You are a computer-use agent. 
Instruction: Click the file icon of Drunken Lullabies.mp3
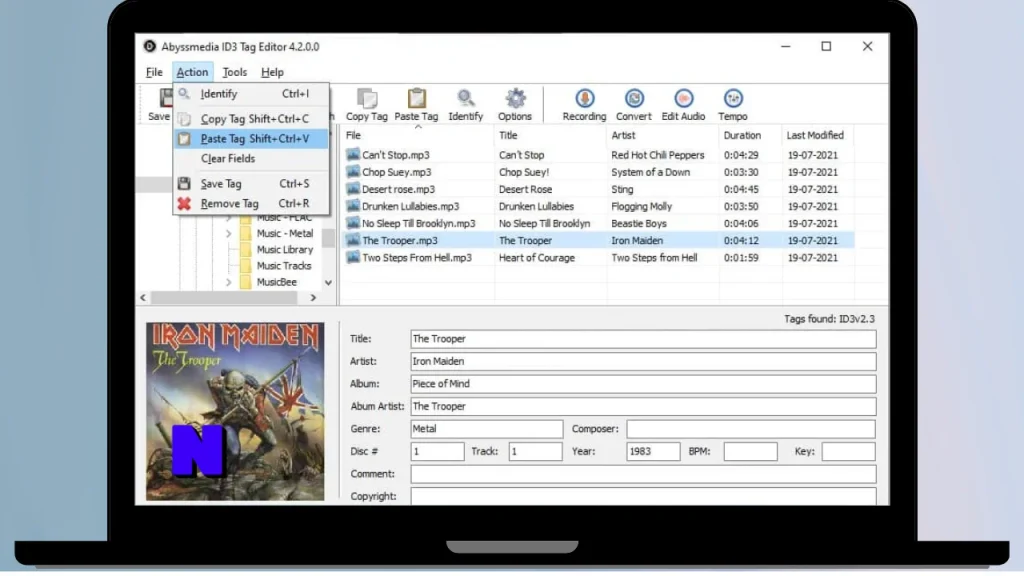[353, 206]
